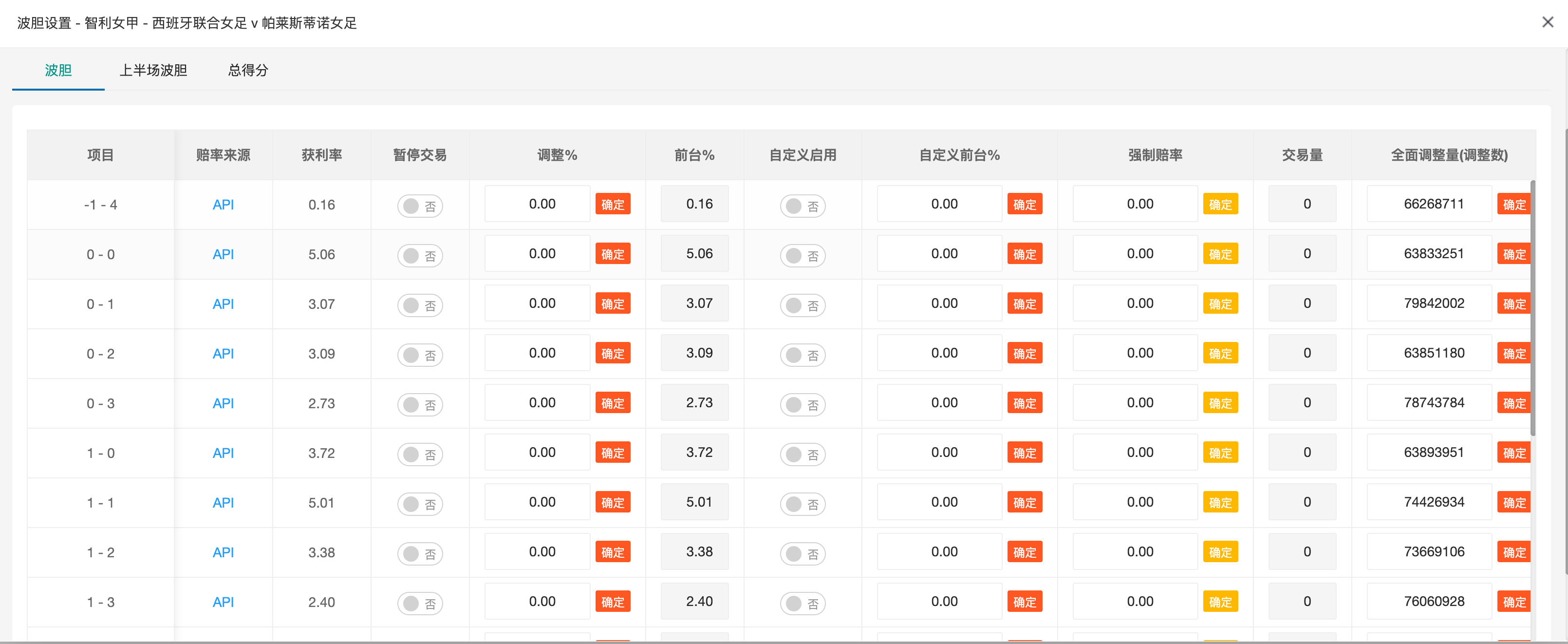1568x644 pixels.
Task: Edit 调整% input for row 0 - 3
Action: click(538, 403)
